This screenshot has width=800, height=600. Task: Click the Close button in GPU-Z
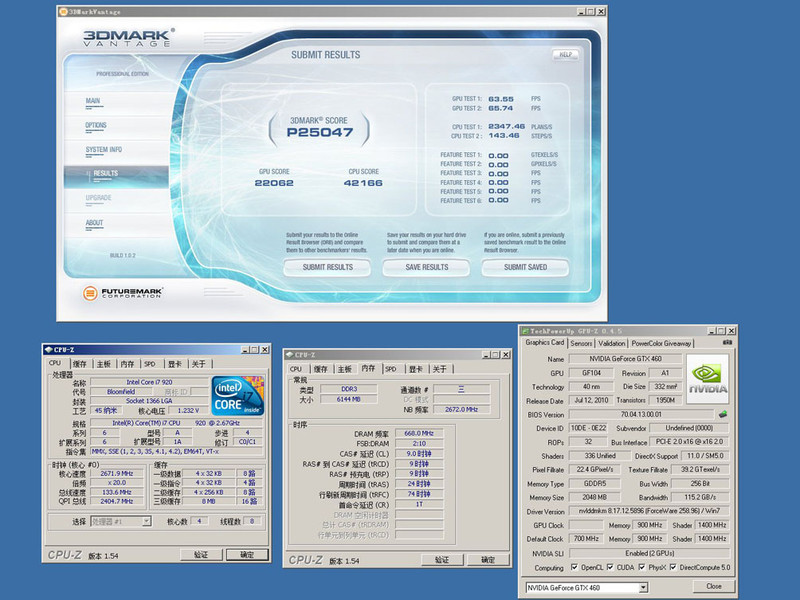point(714,586)
